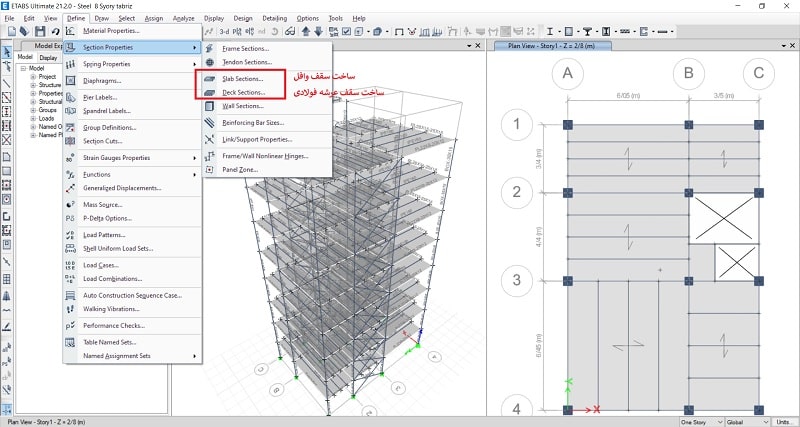Click the 3-d view toolbar button
The height and width of the screenshot is (427, 800).
pos(224,32)
